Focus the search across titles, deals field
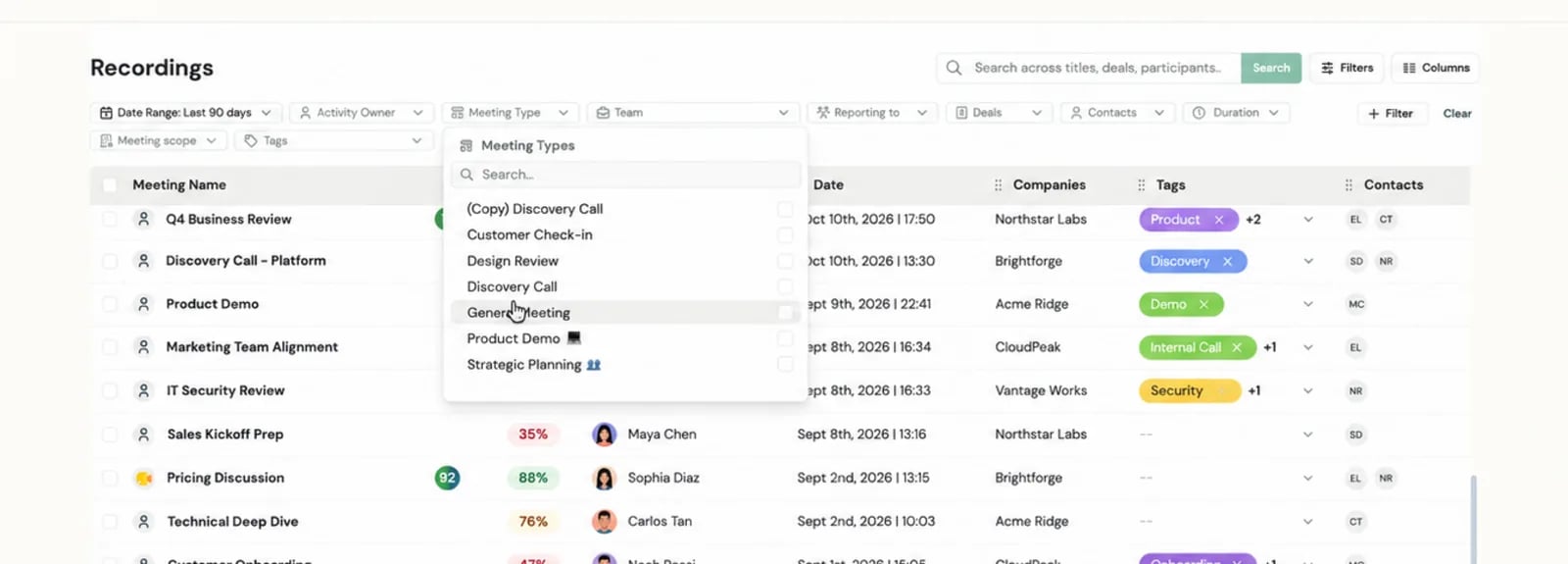Image resolution: width=1568 pixels, height=564 pixels. [x=1090, y=68]
